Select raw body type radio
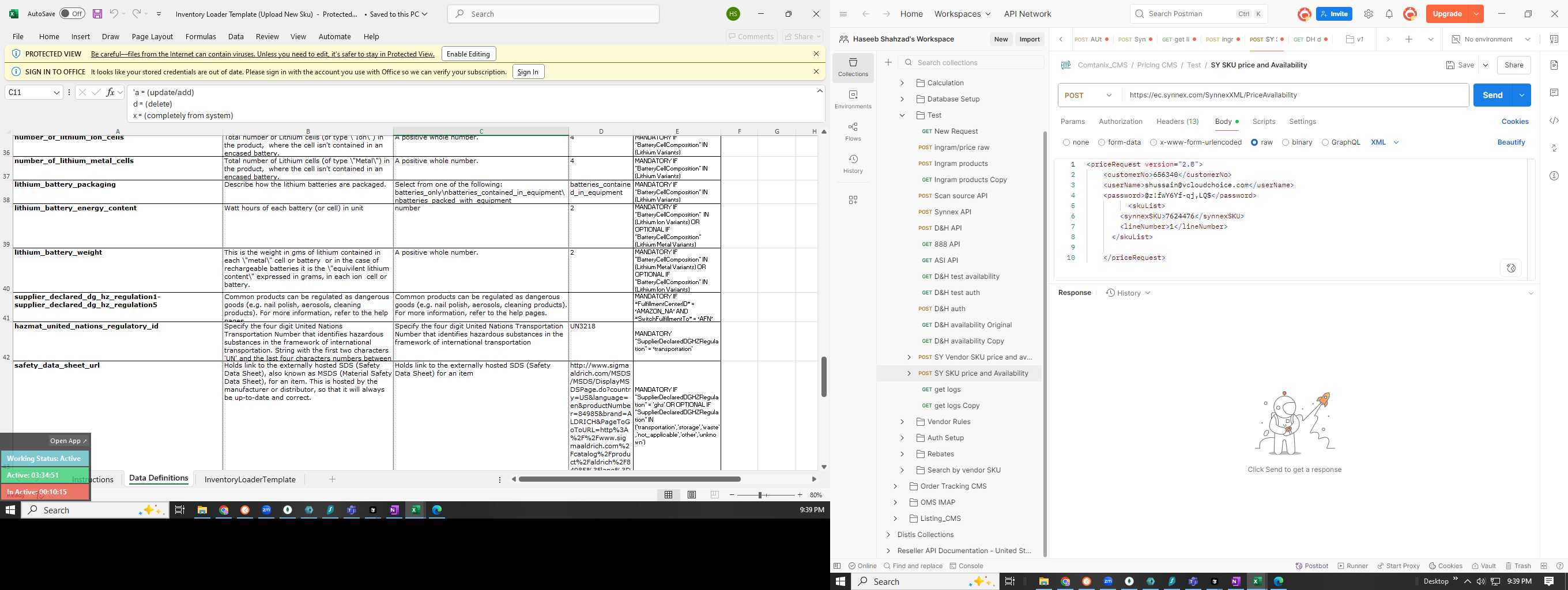The width and height of the screenshot is (1568, 590). [x=1254, y=142]
